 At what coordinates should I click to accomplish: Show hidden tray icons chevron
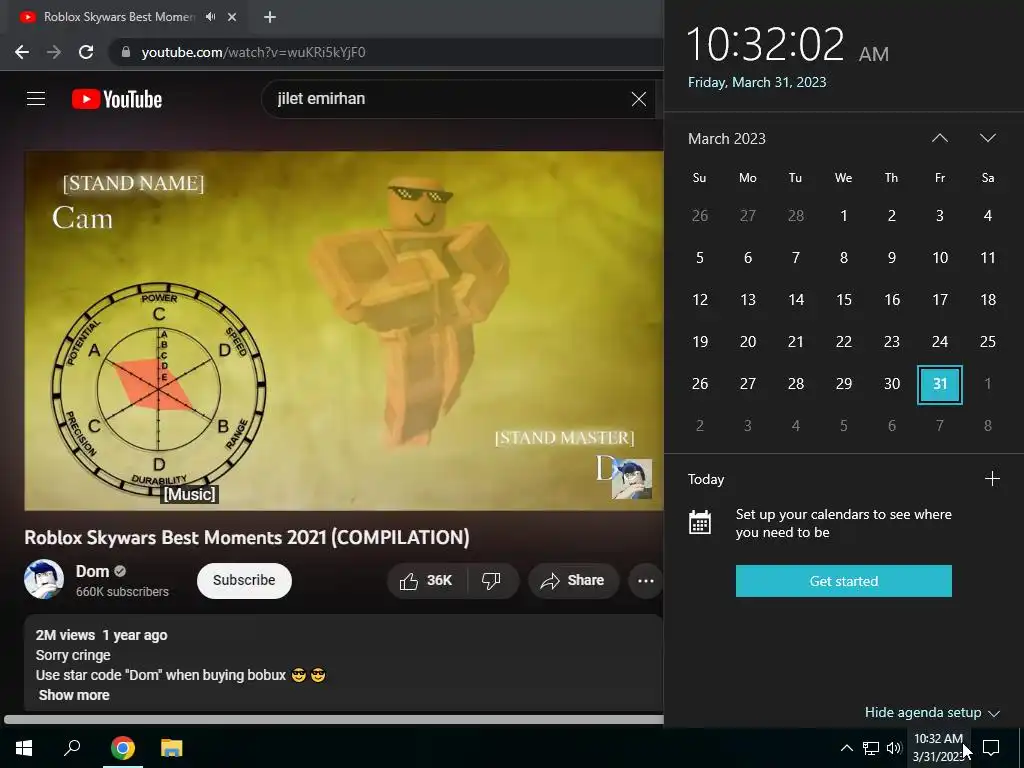(846, 748)
